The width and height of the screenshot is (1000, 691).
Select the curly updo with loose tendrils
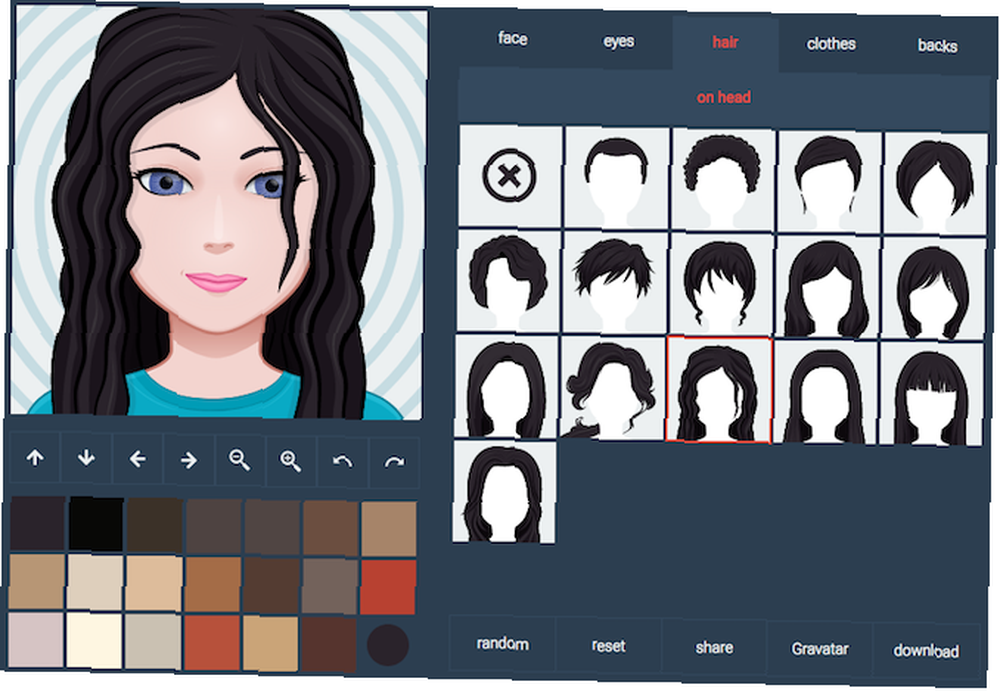(612, 387)
